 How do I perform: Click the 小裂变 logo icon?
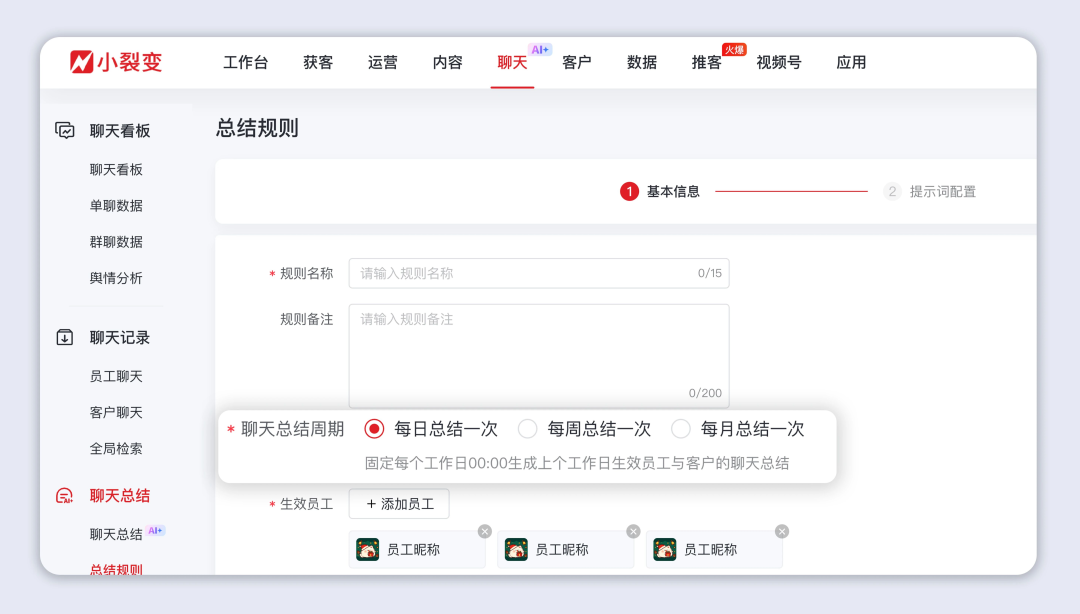[x=82, y=62]
